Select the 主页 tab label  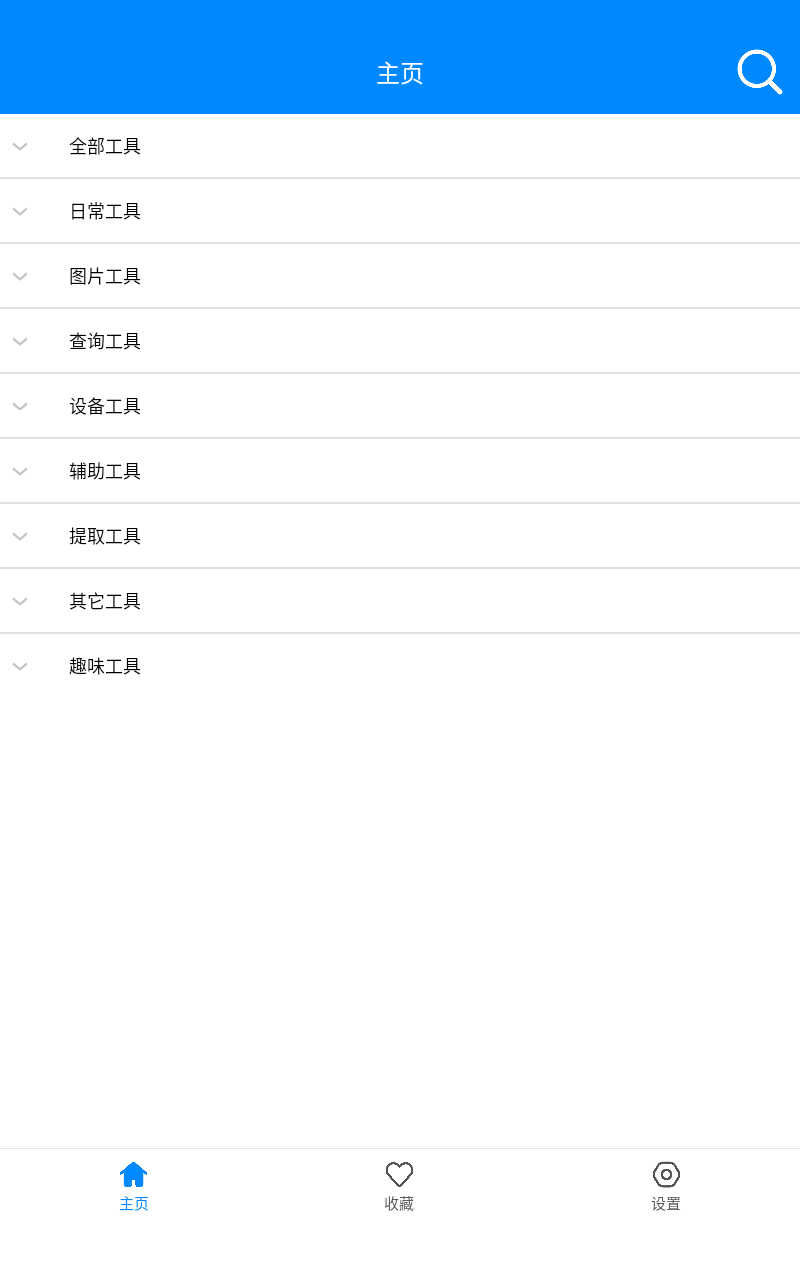[x=133, y=1204]
